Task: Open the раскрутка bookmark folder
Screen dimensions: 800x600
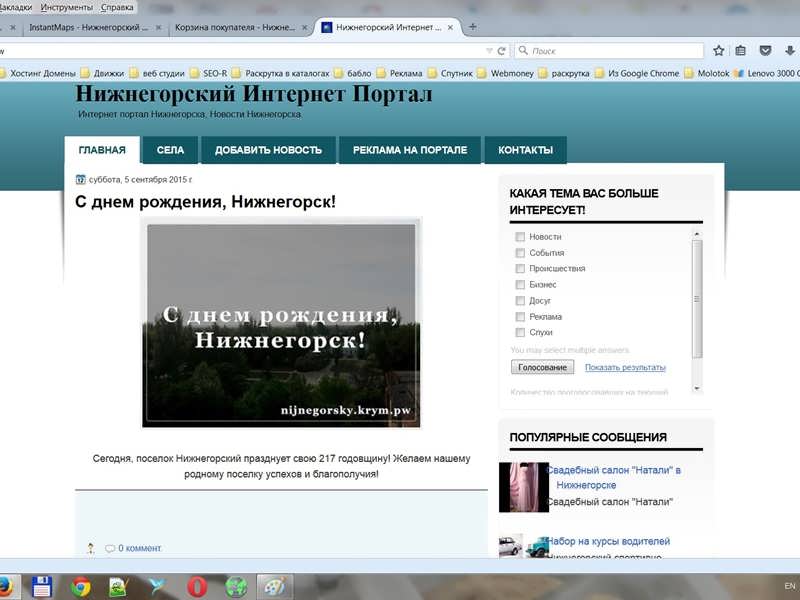Action: point(563,73)
